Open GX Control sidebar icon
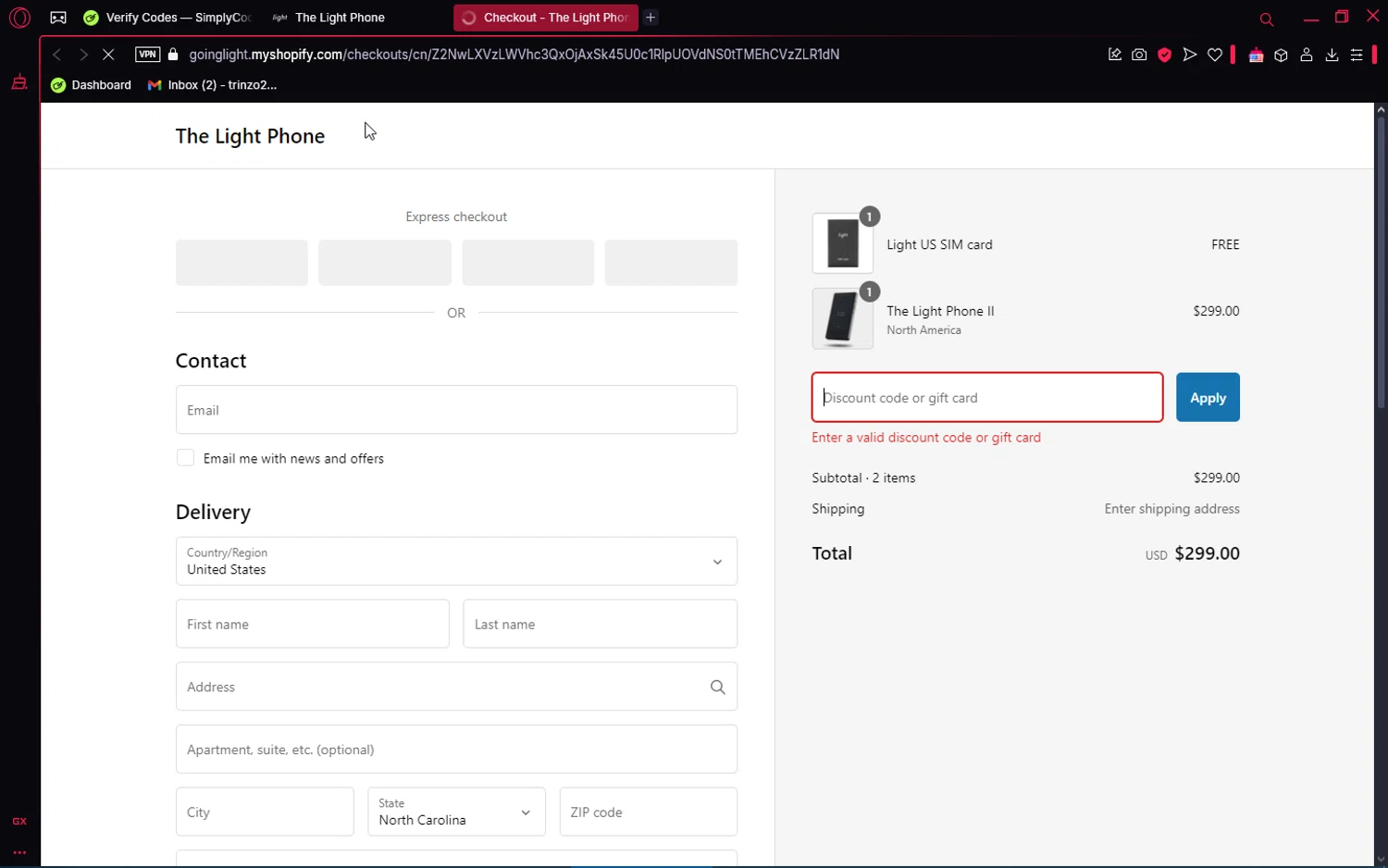The image size is (1388, 868). point(19,821)
